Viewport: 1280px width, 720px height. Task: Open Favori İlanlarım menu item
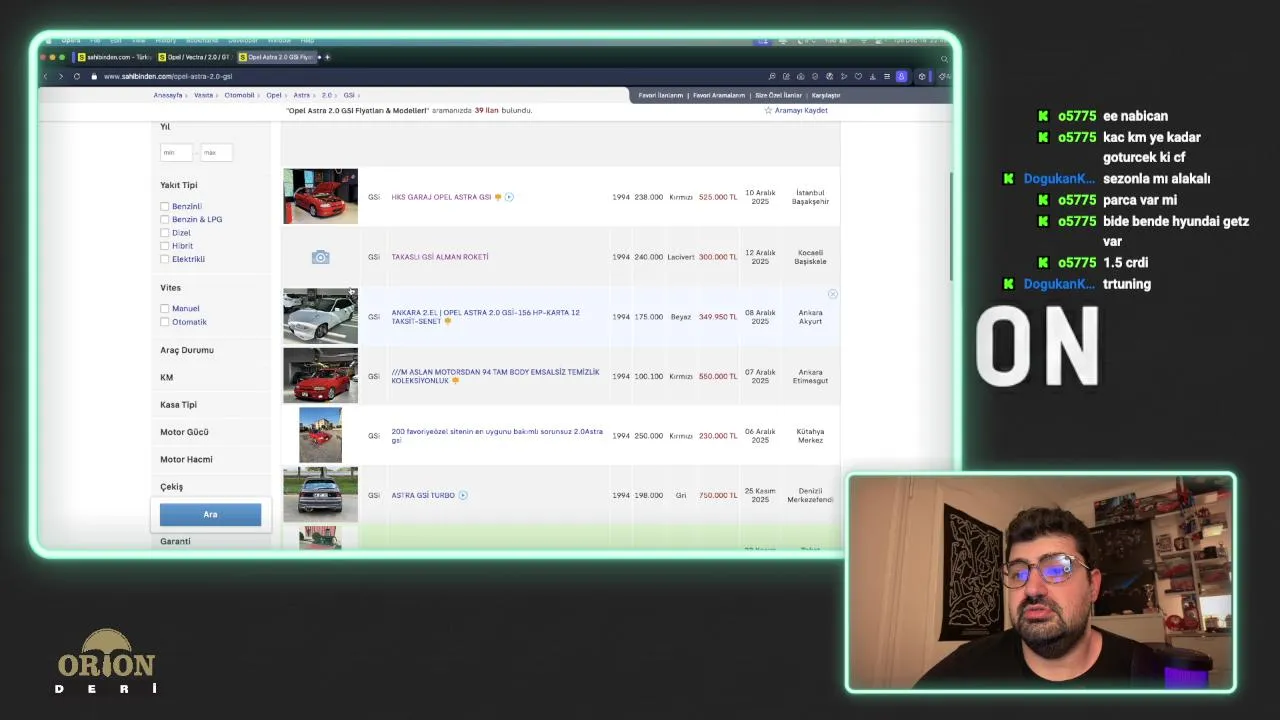click(660, 95)
